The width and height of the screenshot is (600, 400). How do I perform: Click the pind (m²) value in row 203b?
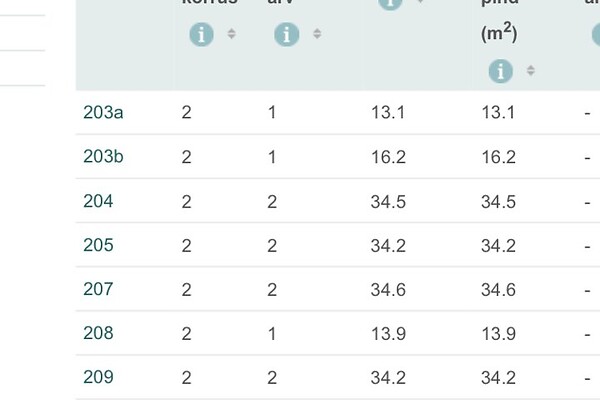[498, 157]
